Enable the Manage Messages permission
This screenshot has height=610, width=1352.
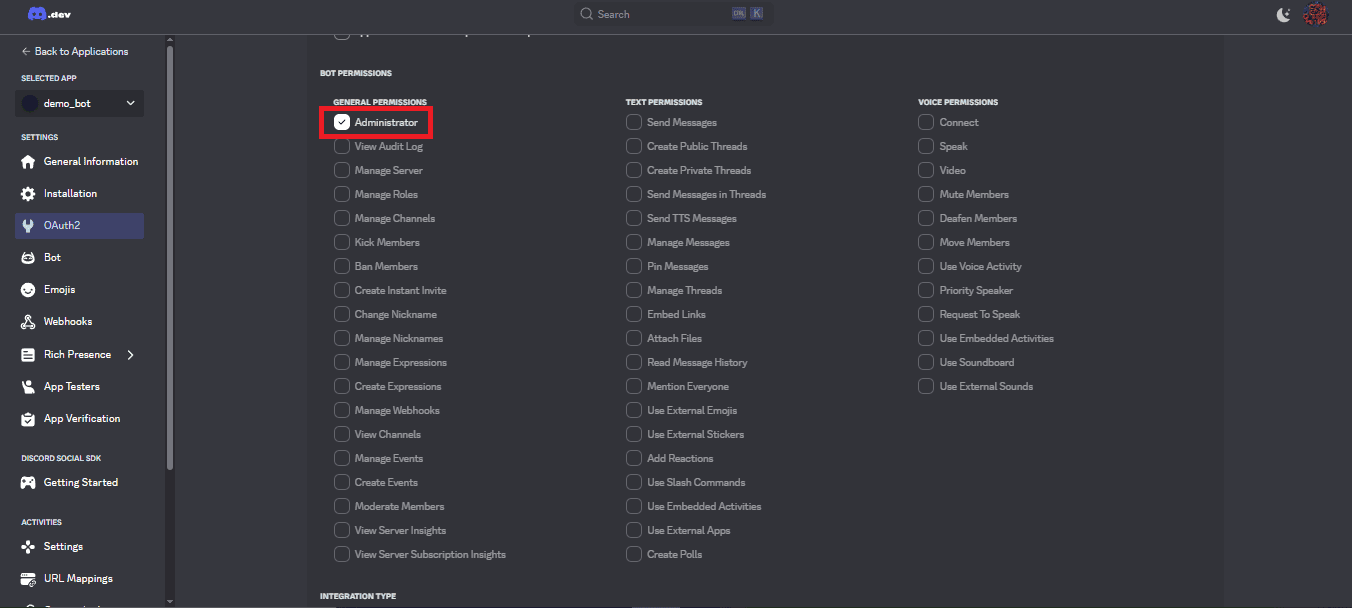point(634,242)
